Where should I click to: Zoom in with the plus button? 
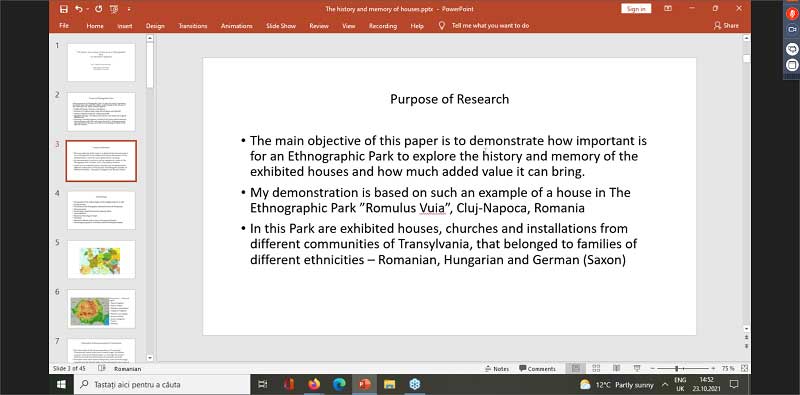713,368
